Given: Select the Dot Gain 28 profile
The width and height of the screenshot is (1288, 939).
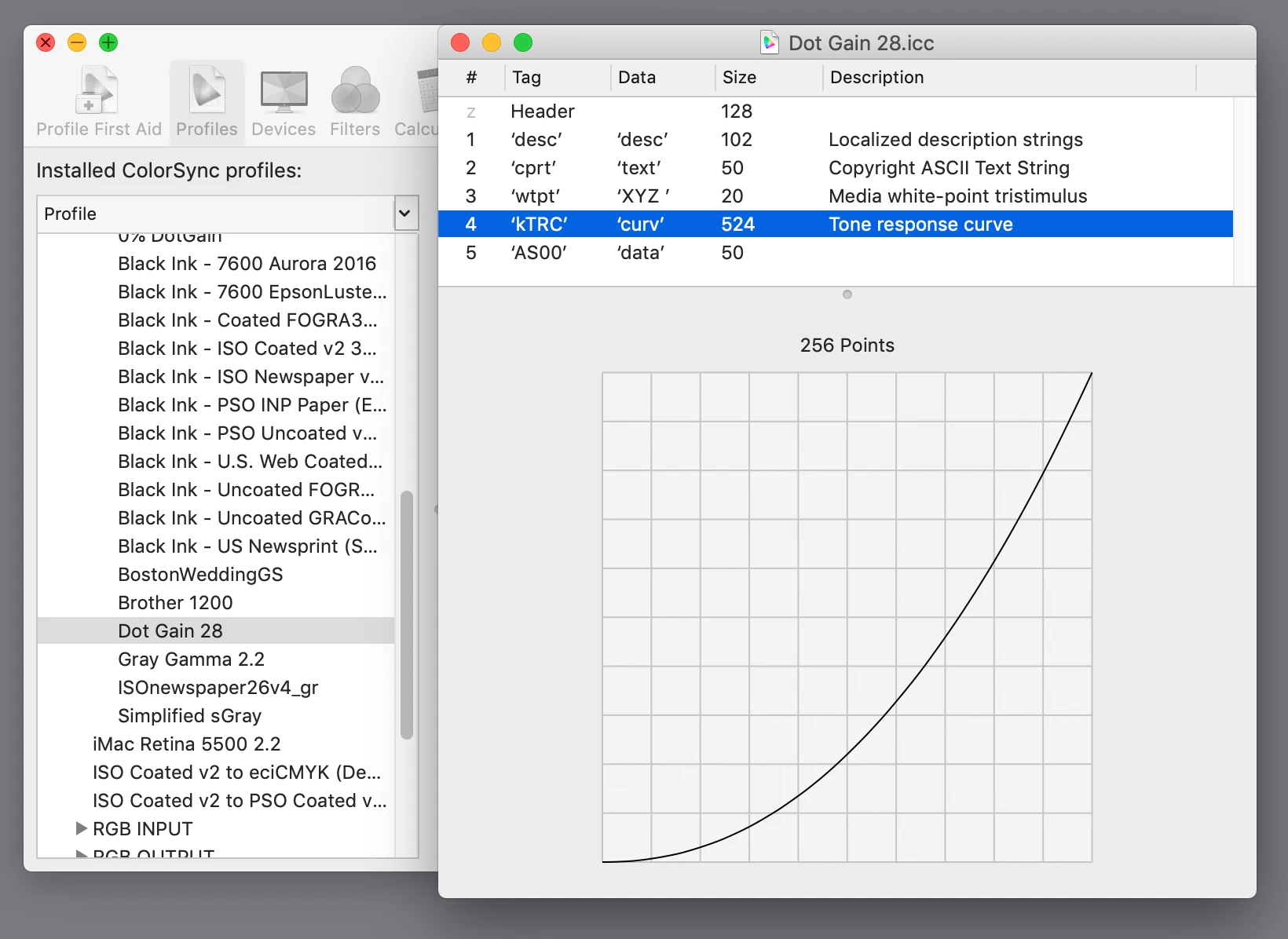Looking at the screenshot, I should coord(216,631).
